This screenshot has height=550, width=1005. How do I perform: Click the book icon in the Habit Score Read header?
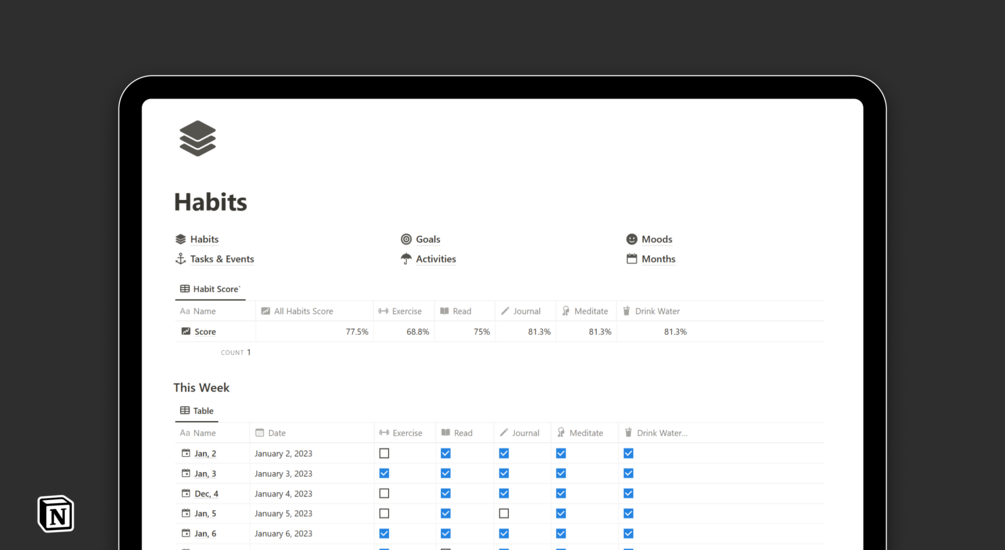pos(444,311)
